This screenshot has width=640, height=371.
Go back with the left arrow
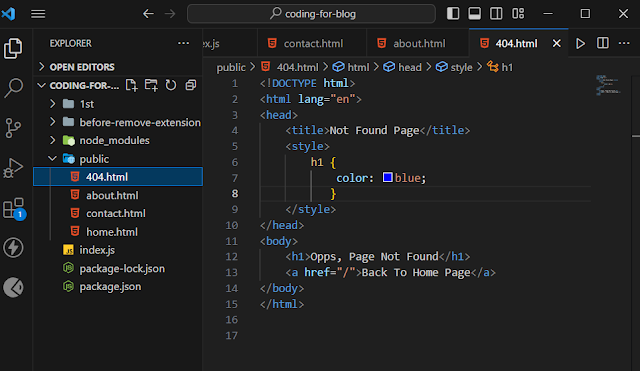tap(148, 14)
